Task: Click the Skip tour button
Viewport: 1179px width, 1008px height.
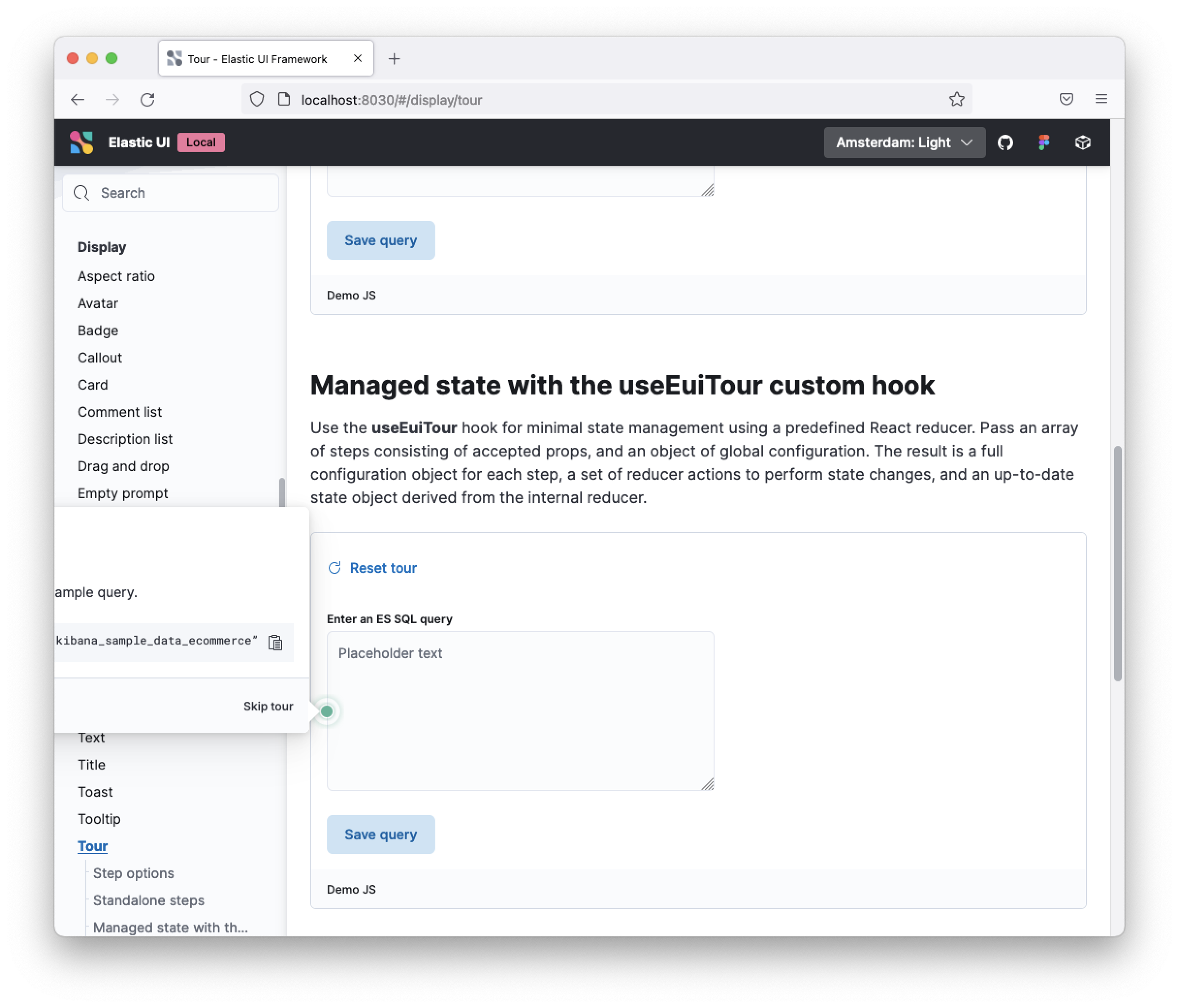Action: (x=268, y=706)
